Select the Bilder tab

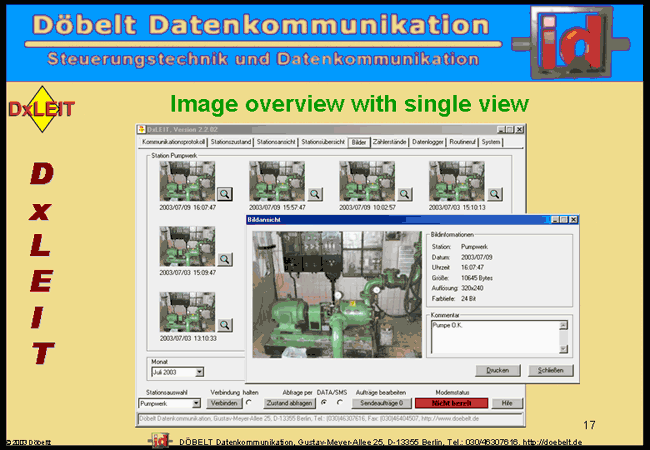tap(359, 142)
